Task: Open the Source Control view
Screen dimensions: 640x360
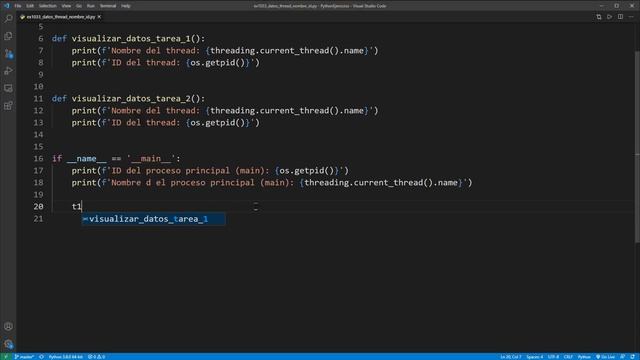Action: (x=8, y=54)
